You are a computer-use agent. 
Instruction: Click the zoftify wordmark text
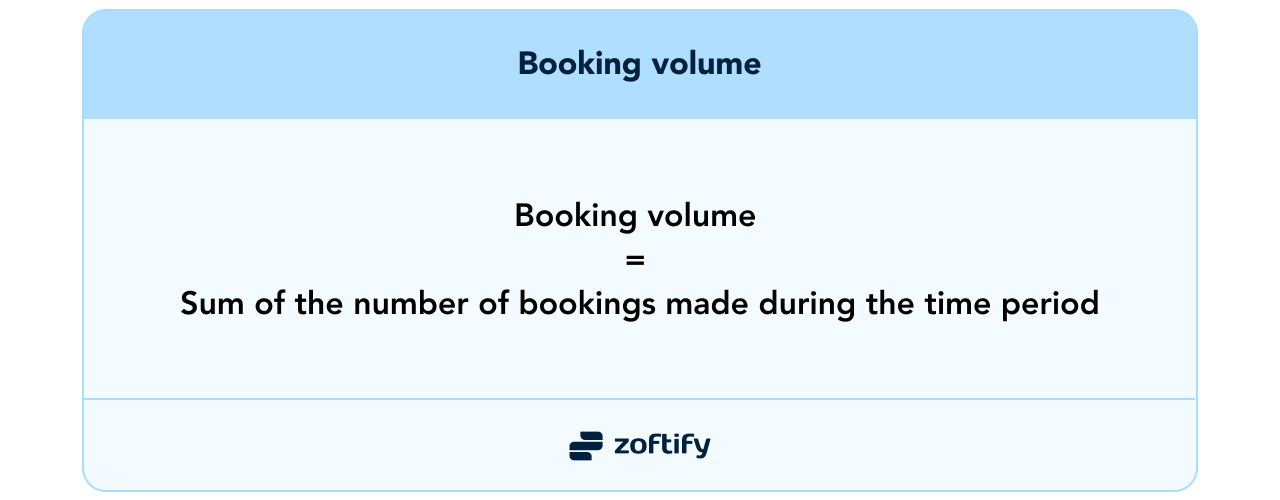662,445
